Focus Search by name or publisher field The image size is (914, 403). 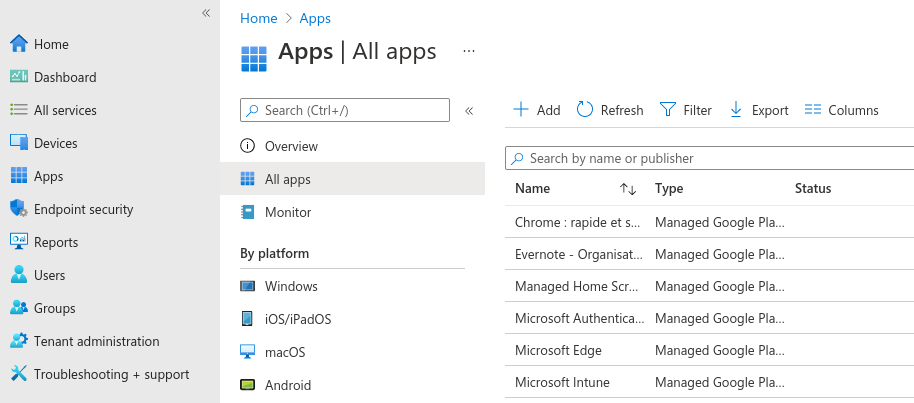(709, 158)
